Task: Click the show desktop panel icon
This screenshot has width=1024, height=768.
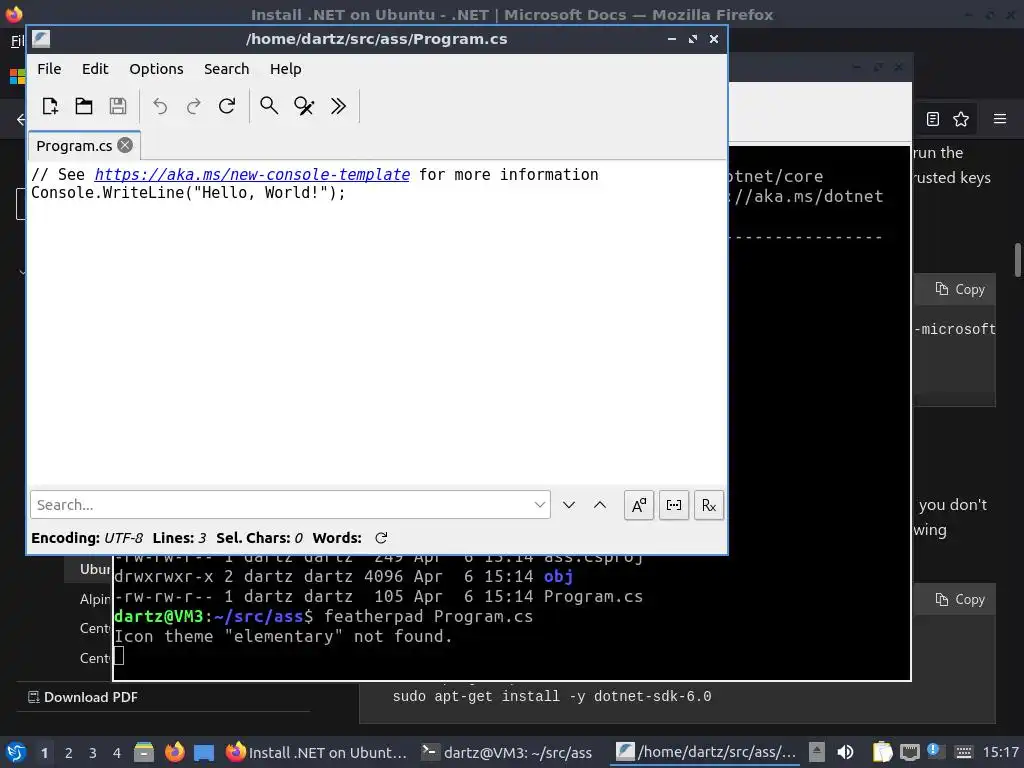Action: pos(204,752)
